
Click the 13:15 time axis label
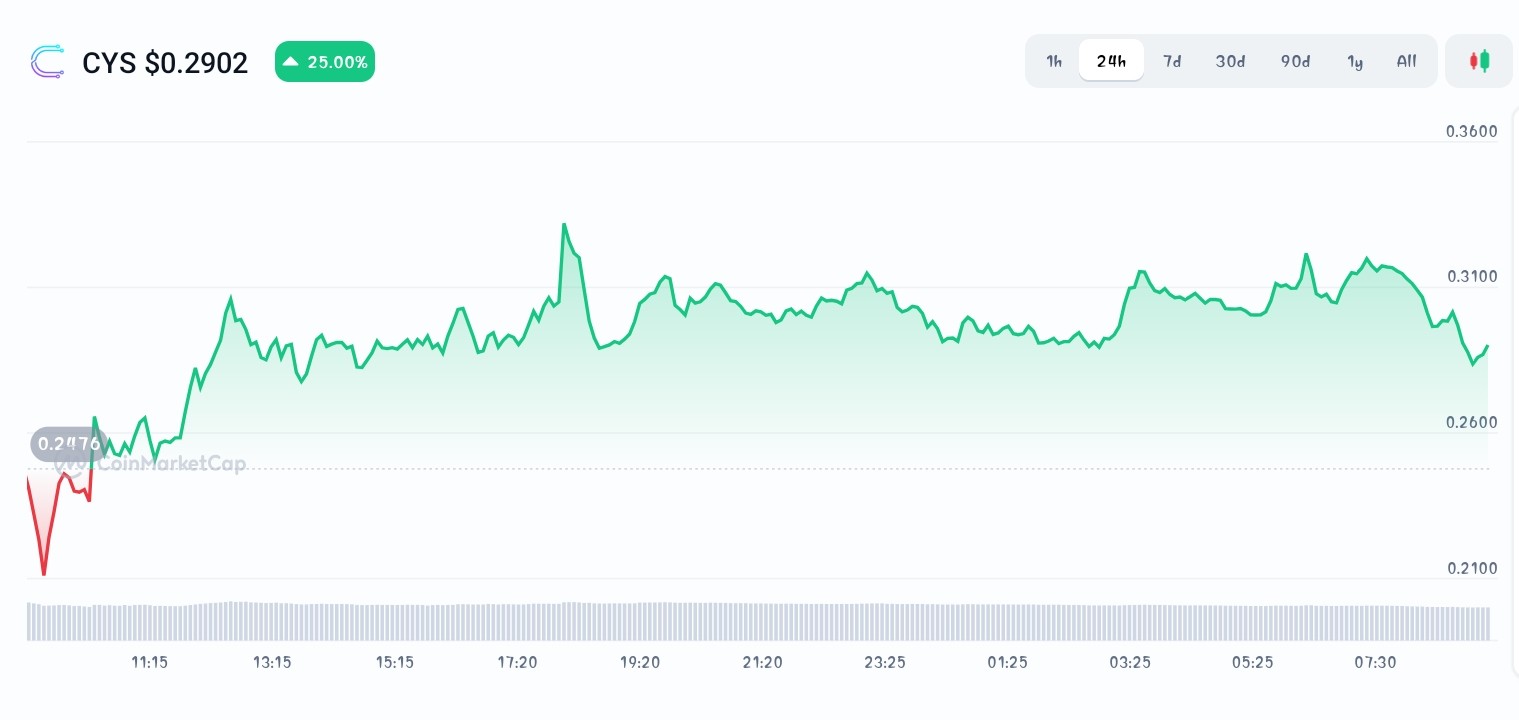point(272,662)
